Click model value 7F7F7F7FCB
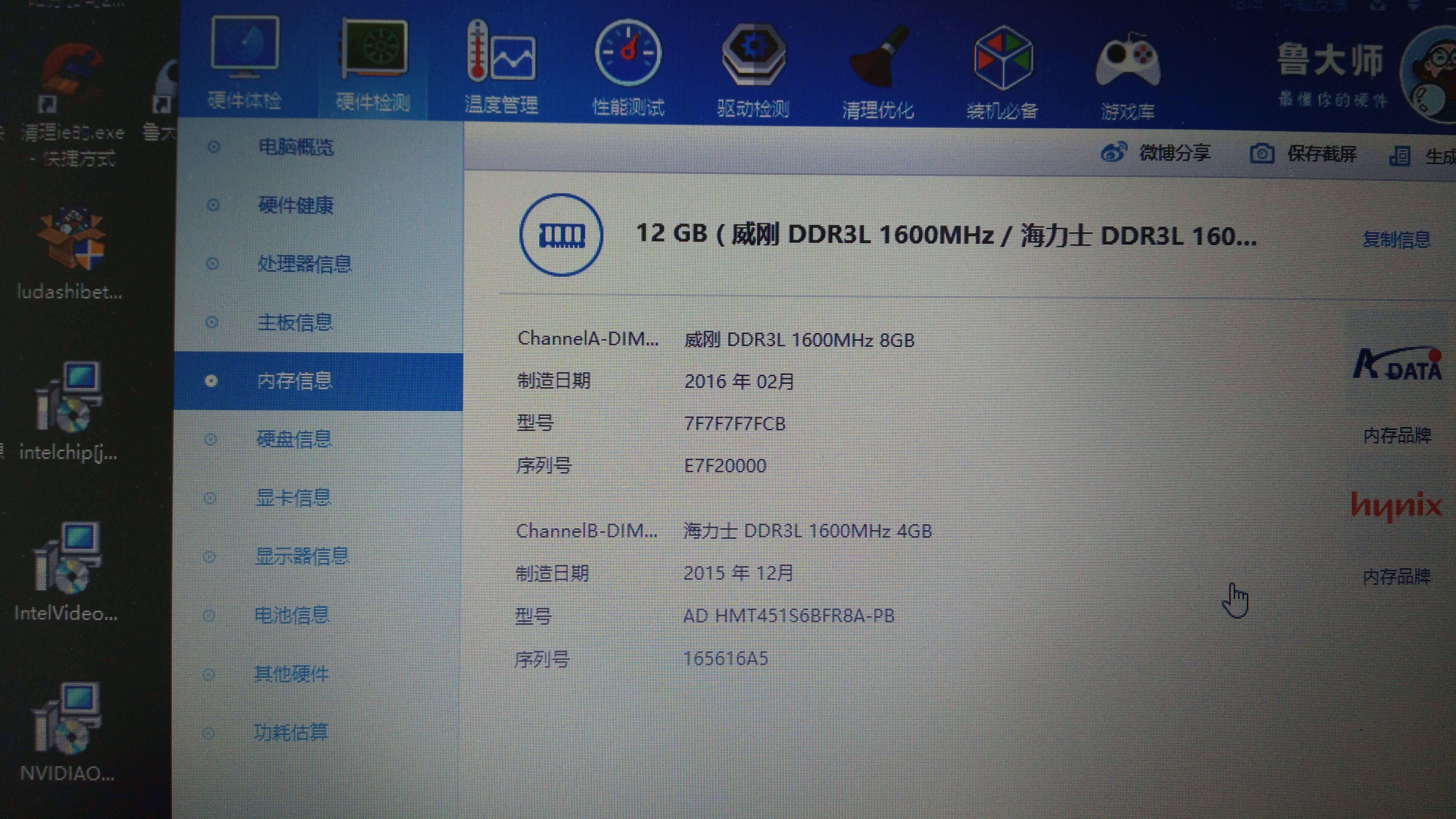 pyautogui.click(x=735, y=423)
